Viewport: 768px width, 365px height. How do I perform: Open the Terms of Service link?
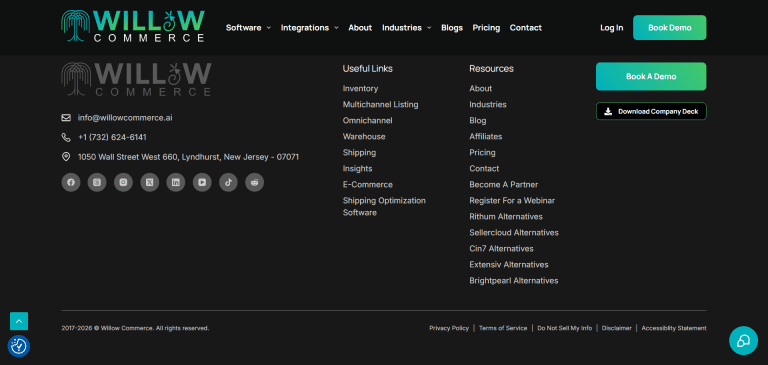point(503,328)
